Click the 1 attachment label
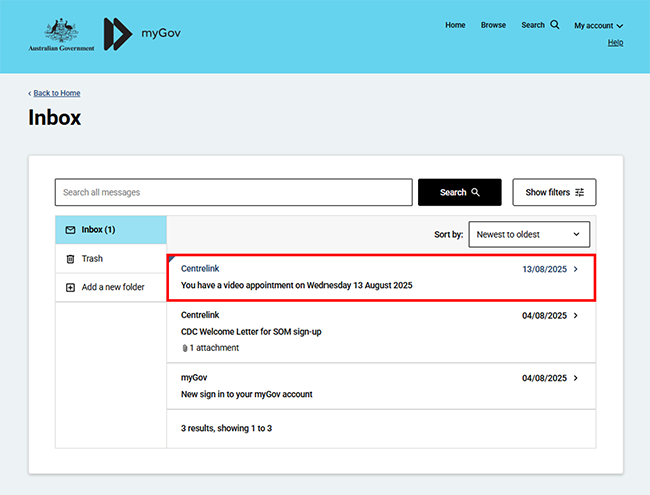Screen dimensions: 650x495 point(214,348)
